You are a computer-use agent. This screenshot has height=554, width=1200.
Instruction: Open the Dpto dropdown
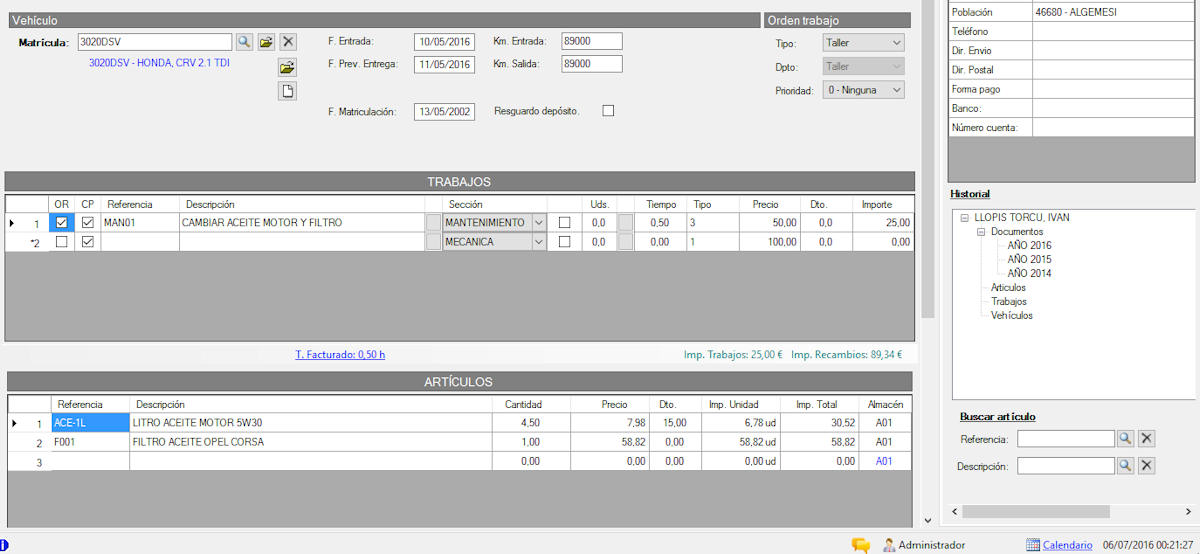click(x=863, y=66)
